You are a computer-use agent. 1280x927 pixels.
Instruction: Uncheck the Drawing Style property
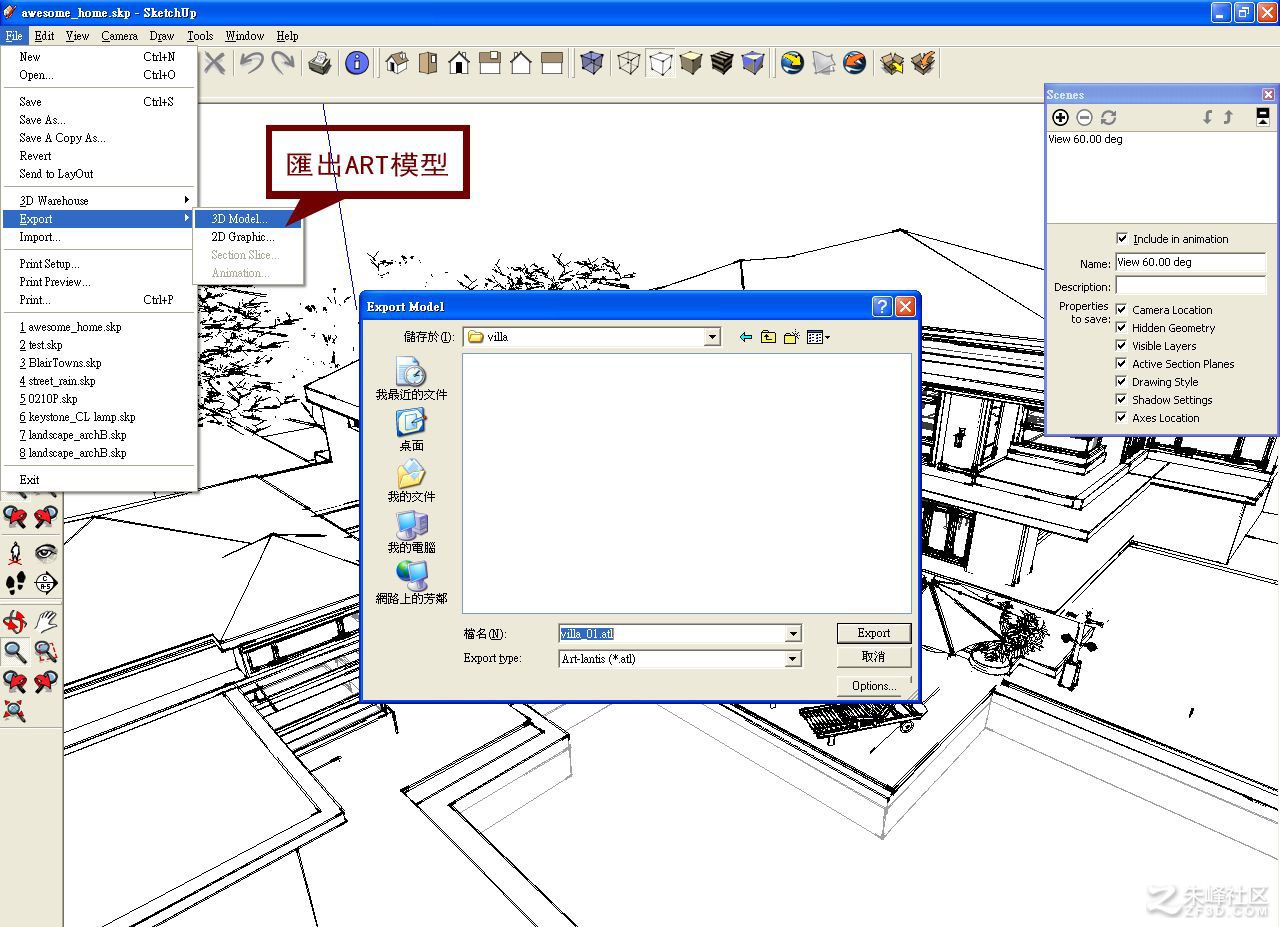click(1122, 382)
